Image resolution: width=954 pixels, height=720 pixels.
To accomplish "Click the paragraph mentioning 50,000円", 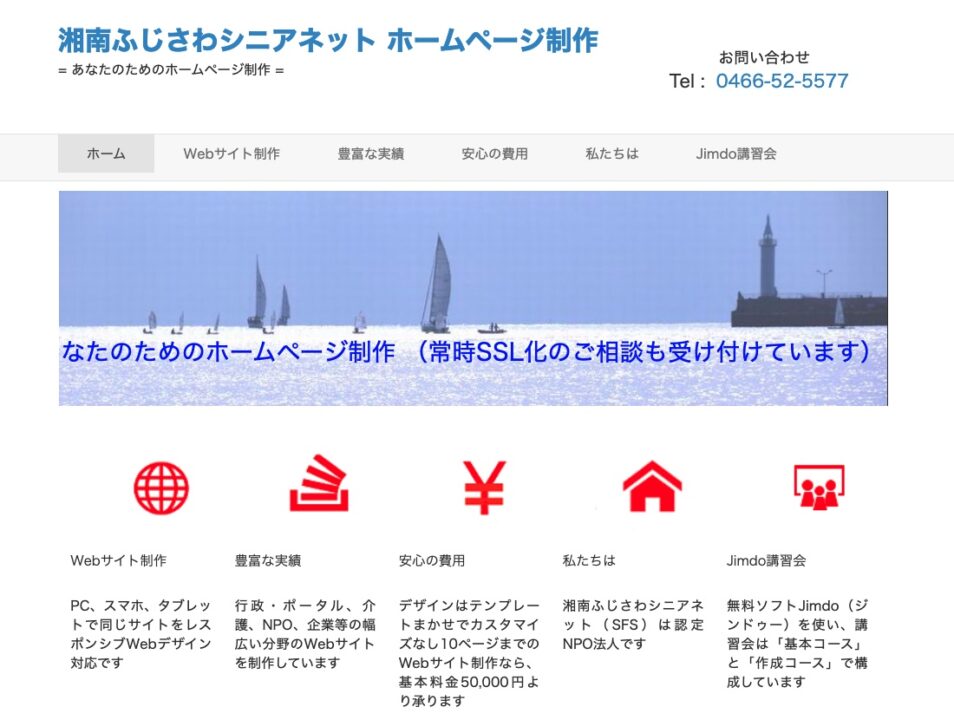I will pyautogui.click(x=469, y=652).
